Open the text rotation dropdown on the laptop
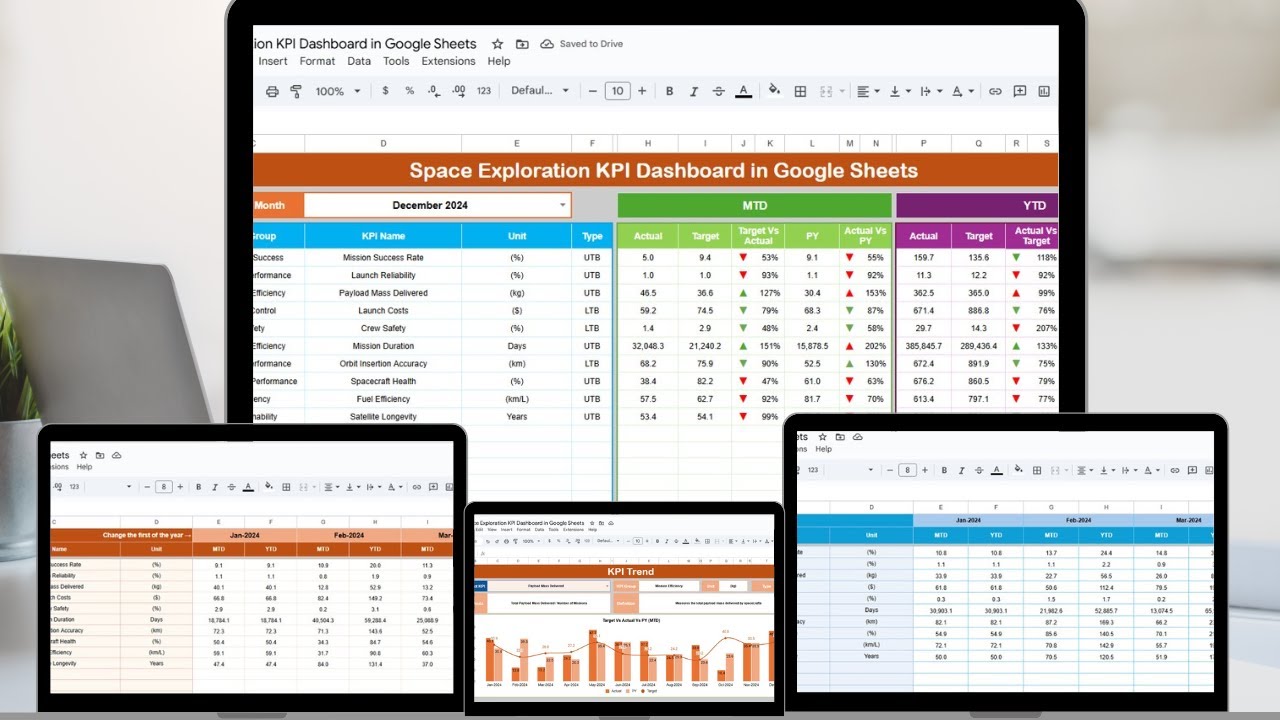Image resolution: width=1280 pixels, height=720 pixels. coord(961,91)
